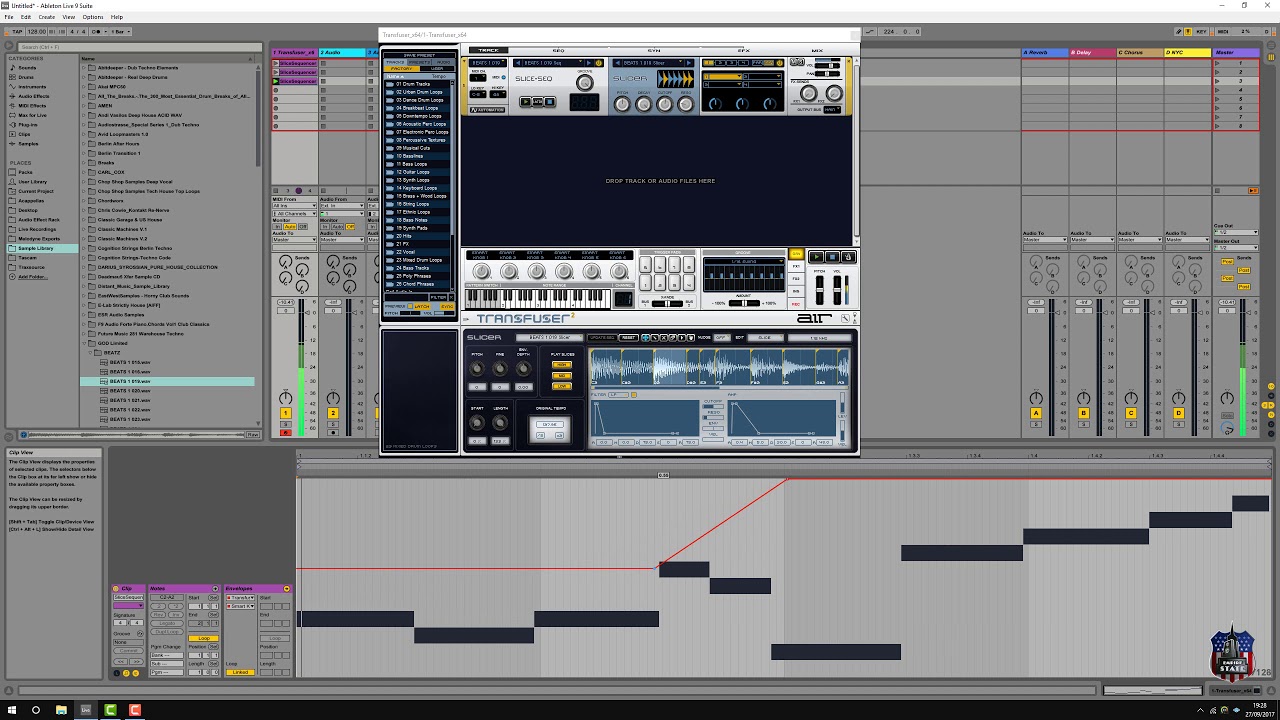Click the Cortana search circle on taskbar

point(36,710)
